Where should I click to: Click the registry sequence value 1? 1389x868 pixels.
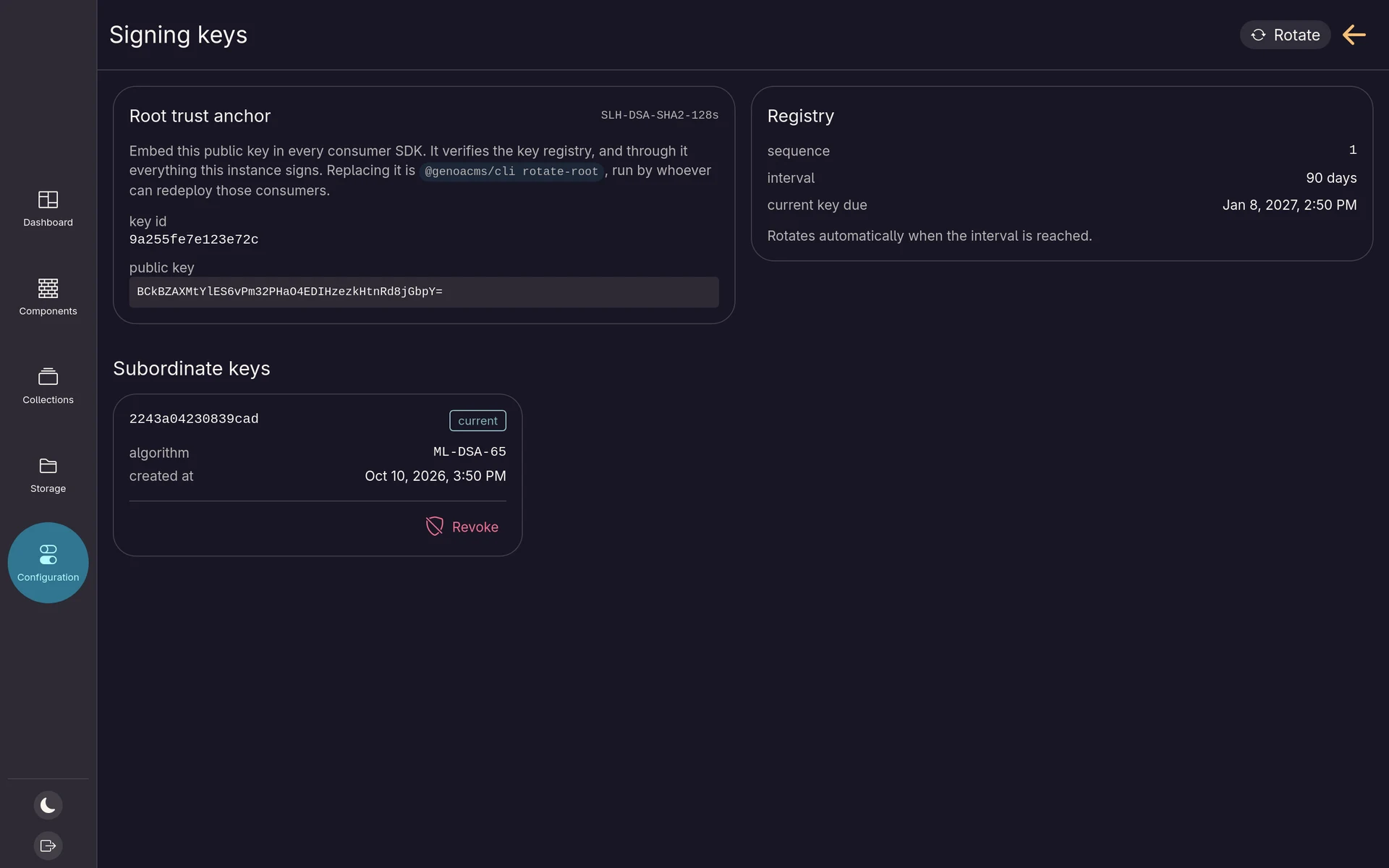tap(1353, 150)
